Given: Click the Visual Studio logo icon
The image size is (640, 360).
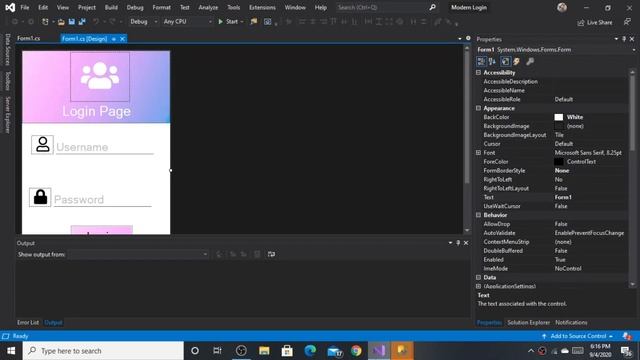Looking at the screenshot, I should (x=10, y=7).
